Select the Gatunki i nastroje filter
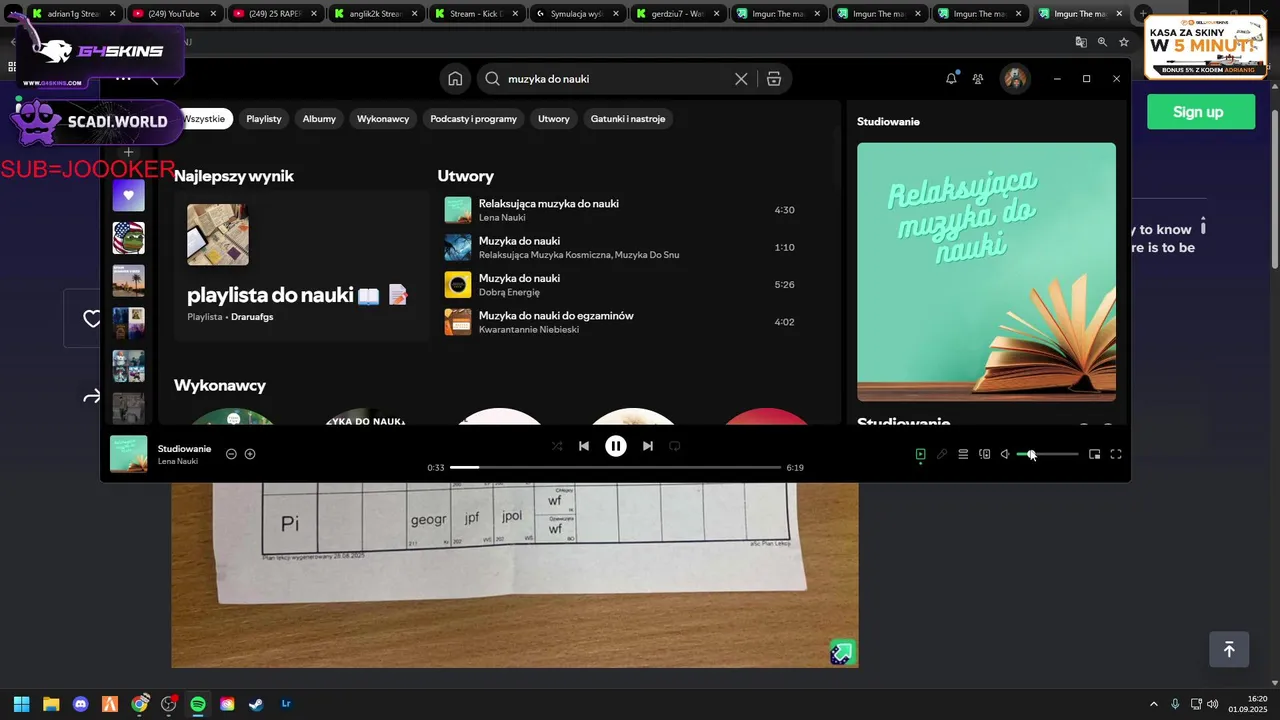The image size is (1280, 720). (x=628, y=118)
